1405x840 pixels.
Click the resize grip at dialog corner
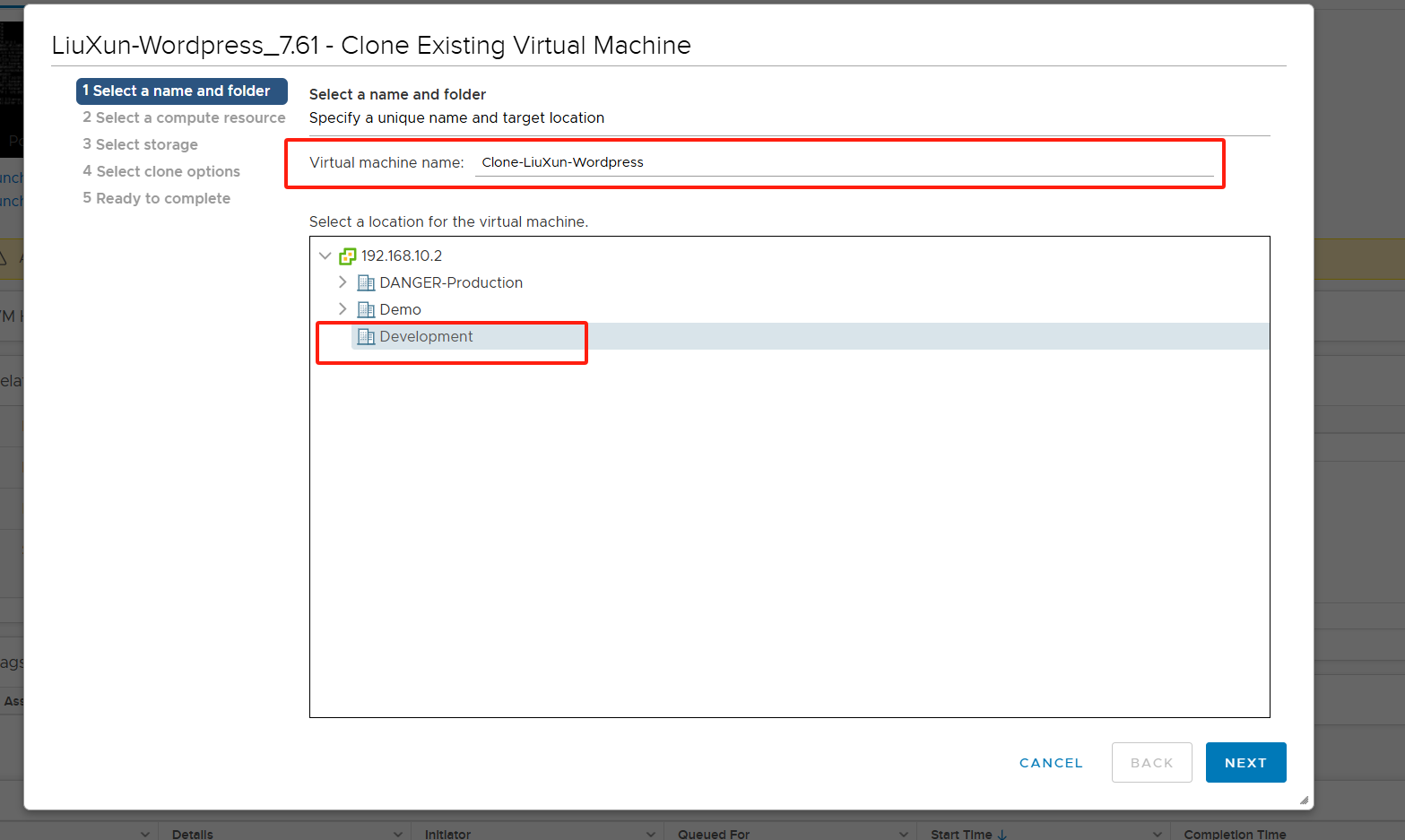click(1304, 800)
